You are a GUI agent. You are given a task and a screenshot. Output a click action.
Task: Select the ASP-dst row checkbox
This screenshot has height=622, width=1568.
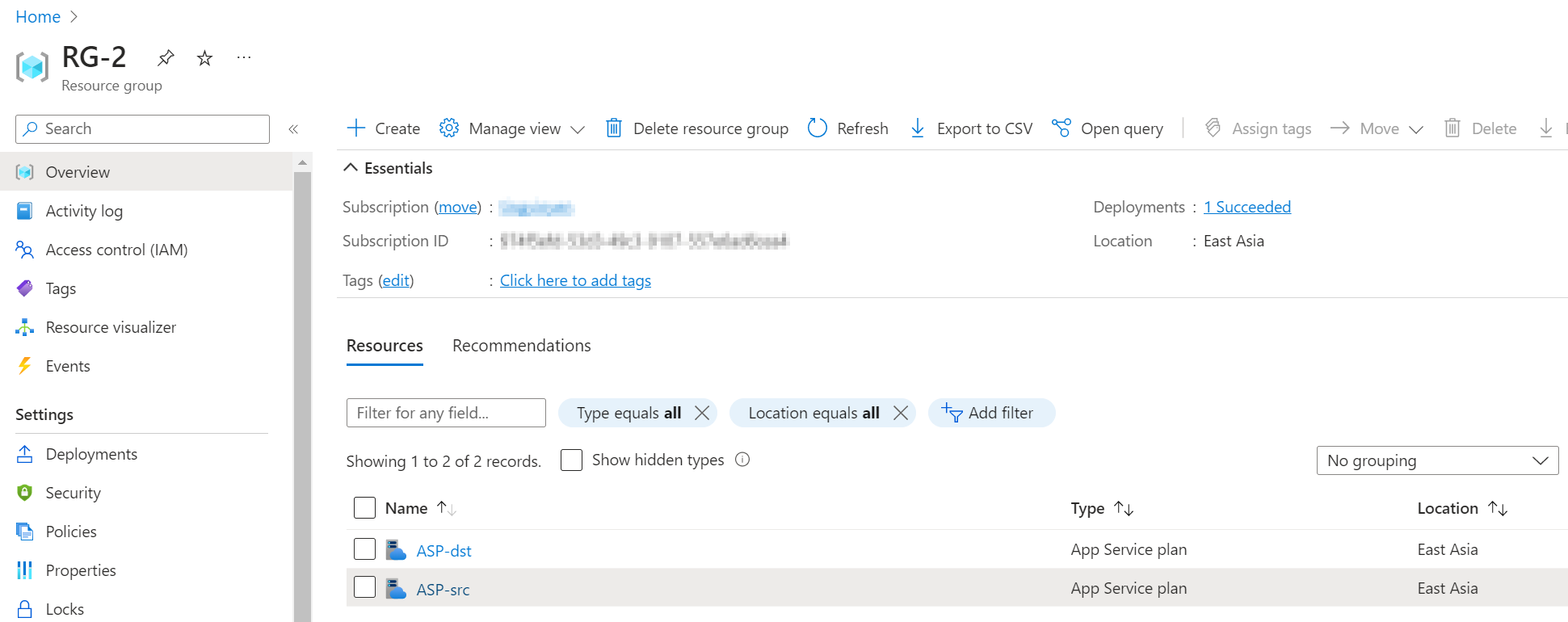tap(364, 549)
